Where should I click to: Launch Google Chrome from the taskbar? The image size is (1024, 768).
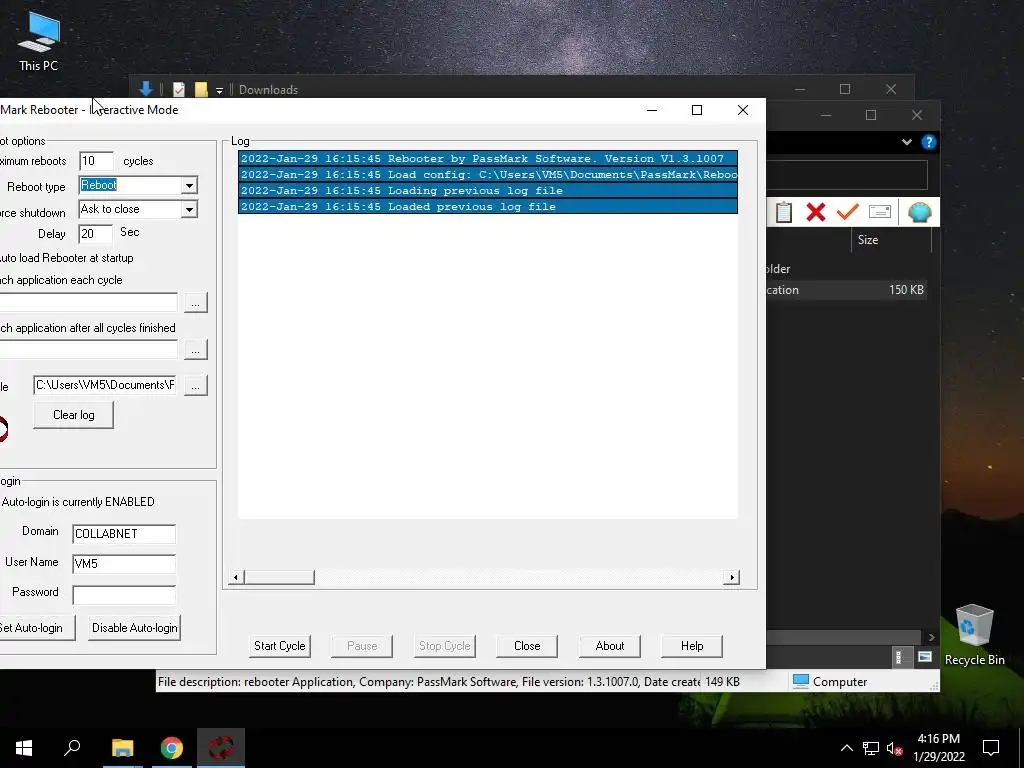(x=171, y=748)
